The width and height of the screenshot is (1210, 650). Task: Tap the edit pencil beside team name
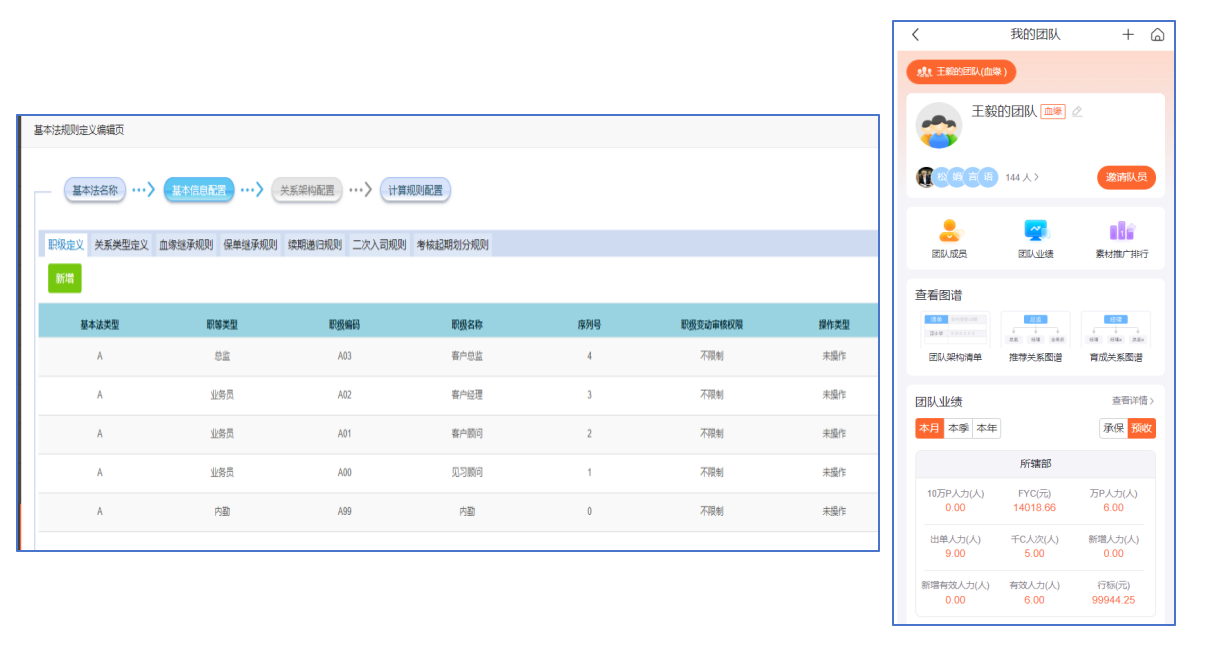coord(1077,112)
